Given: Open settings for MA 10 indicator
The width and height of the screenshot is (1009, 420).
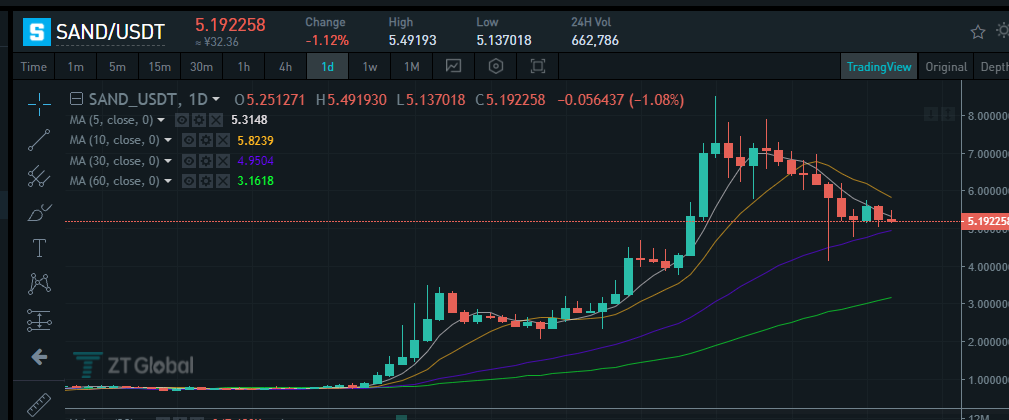Looking at the screenshot, I should (206, 140).
